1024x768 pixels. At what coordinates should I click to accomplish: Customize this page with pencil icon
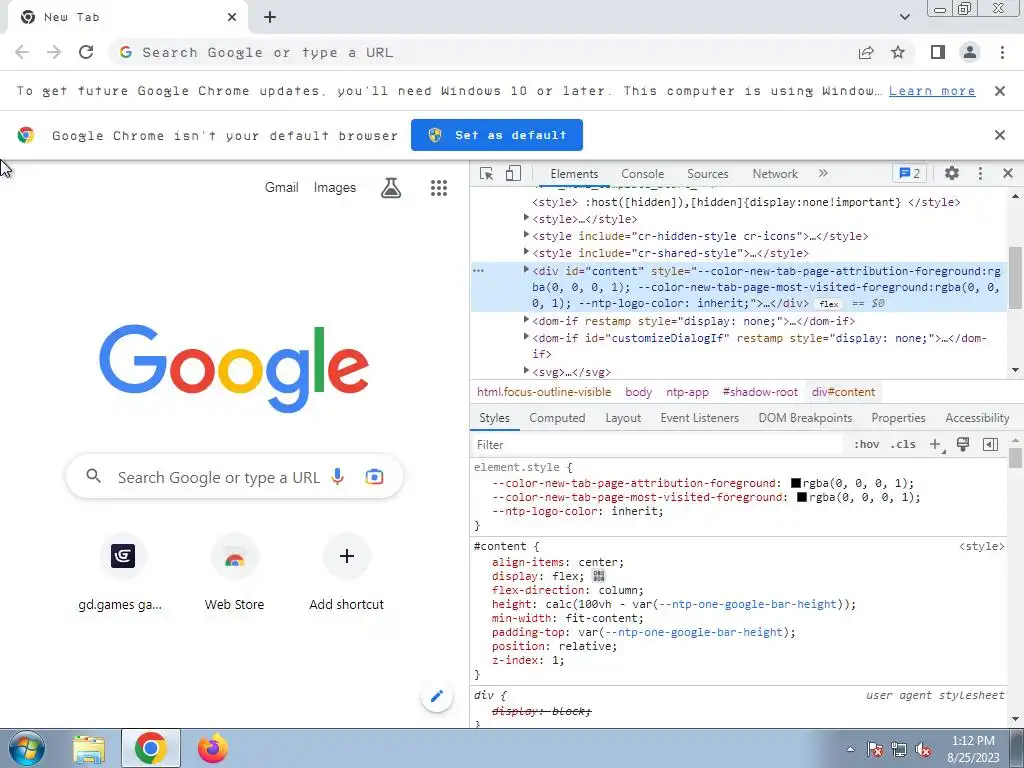pyautogui.click(x=437, y=696)
